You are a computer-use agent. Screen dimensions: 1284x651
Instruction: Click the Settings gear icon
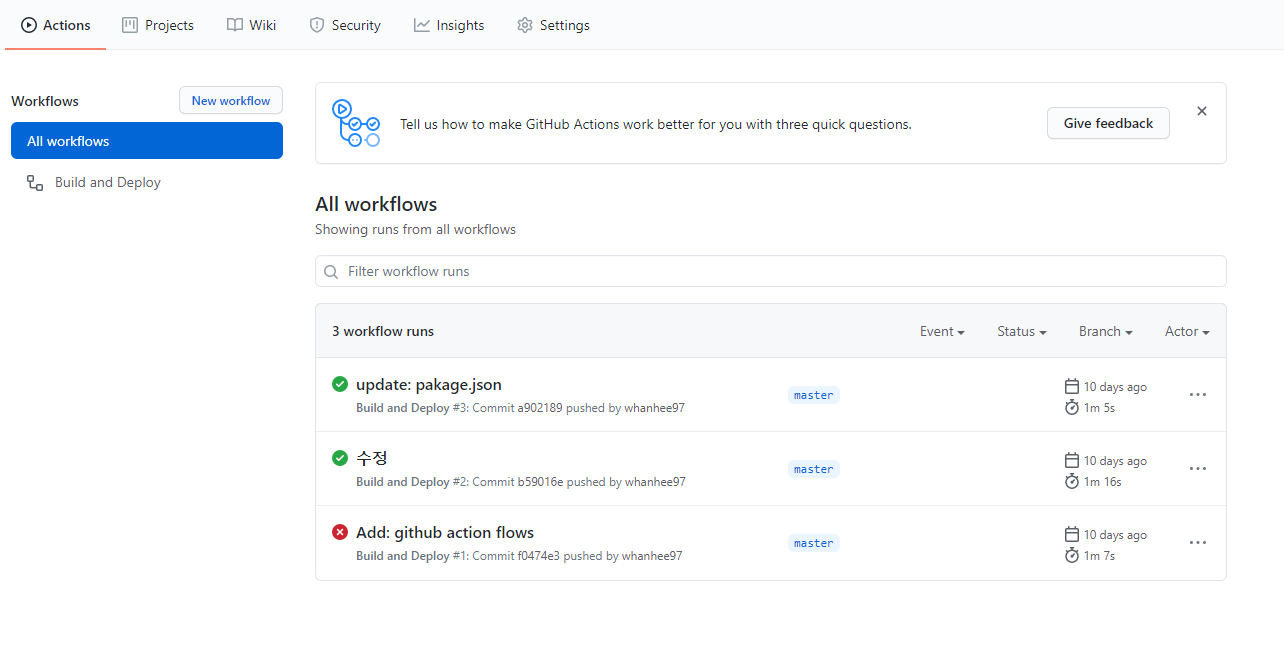tap(525, 25)
